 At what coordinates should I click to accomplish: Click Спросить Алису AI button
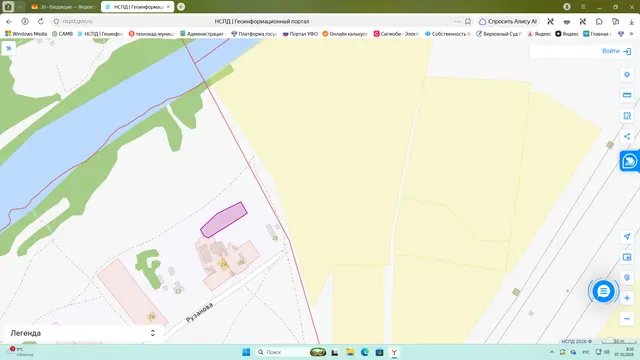(x=508, y=21)
